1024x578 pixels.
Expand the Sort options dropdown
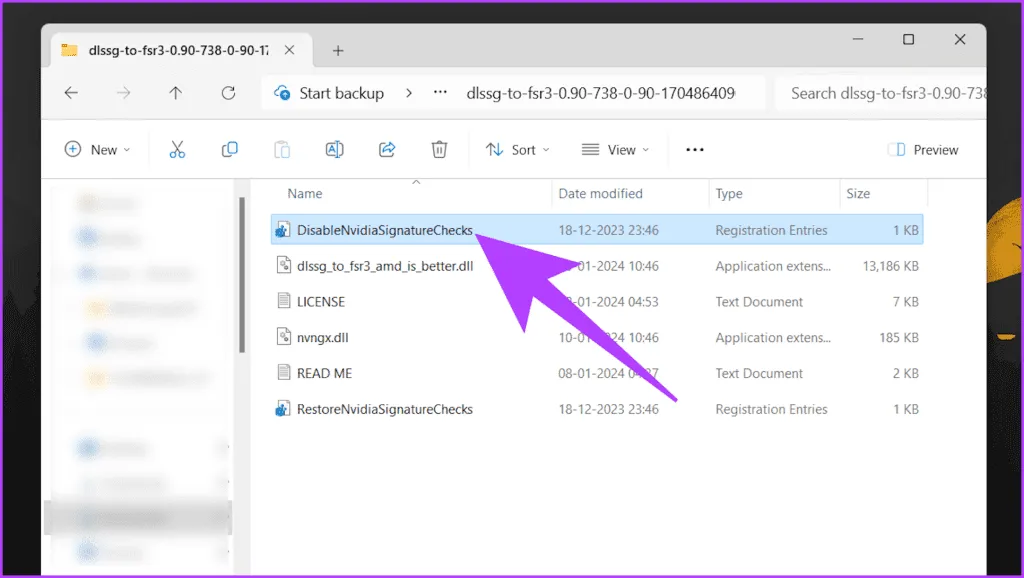coord(518,150)
